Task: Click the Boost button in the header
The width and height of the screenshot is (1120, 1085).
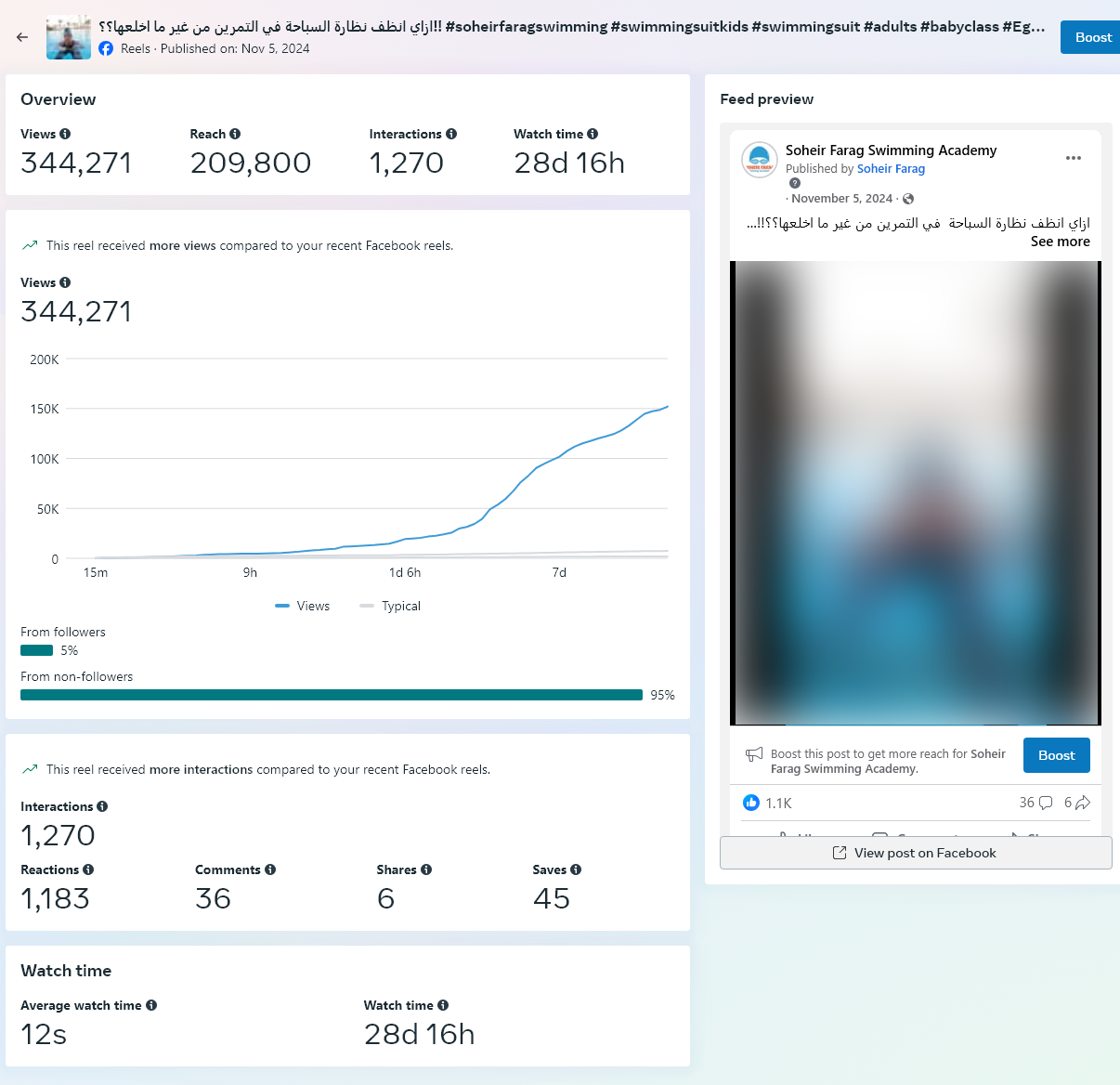Action: [1092, 37]
